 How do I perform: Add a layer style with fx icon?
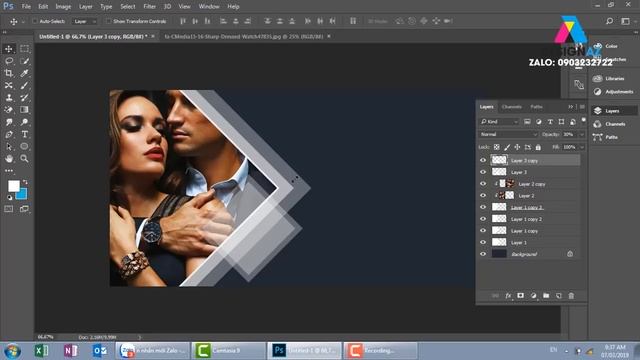pyautogui.click(x=508, y=296)
